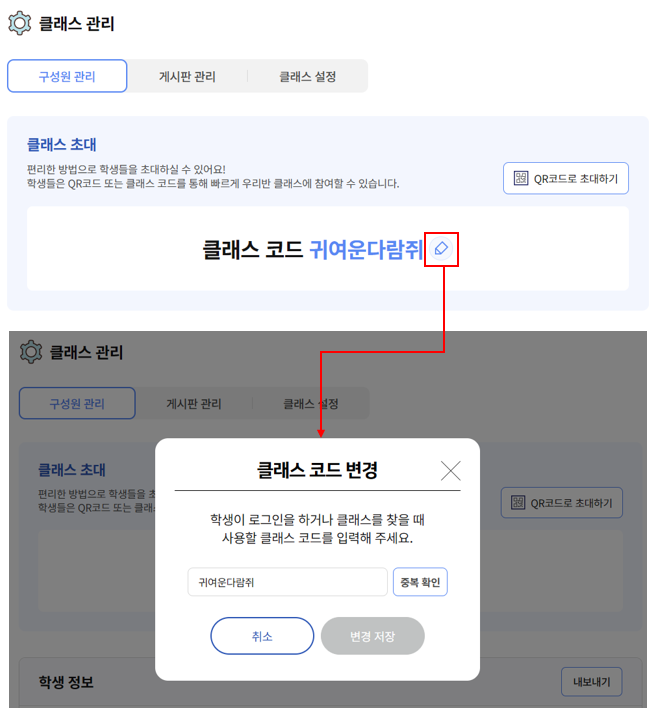Click the 클래스 초대 heading at top
652x713 pixels.
pos(61,145)
